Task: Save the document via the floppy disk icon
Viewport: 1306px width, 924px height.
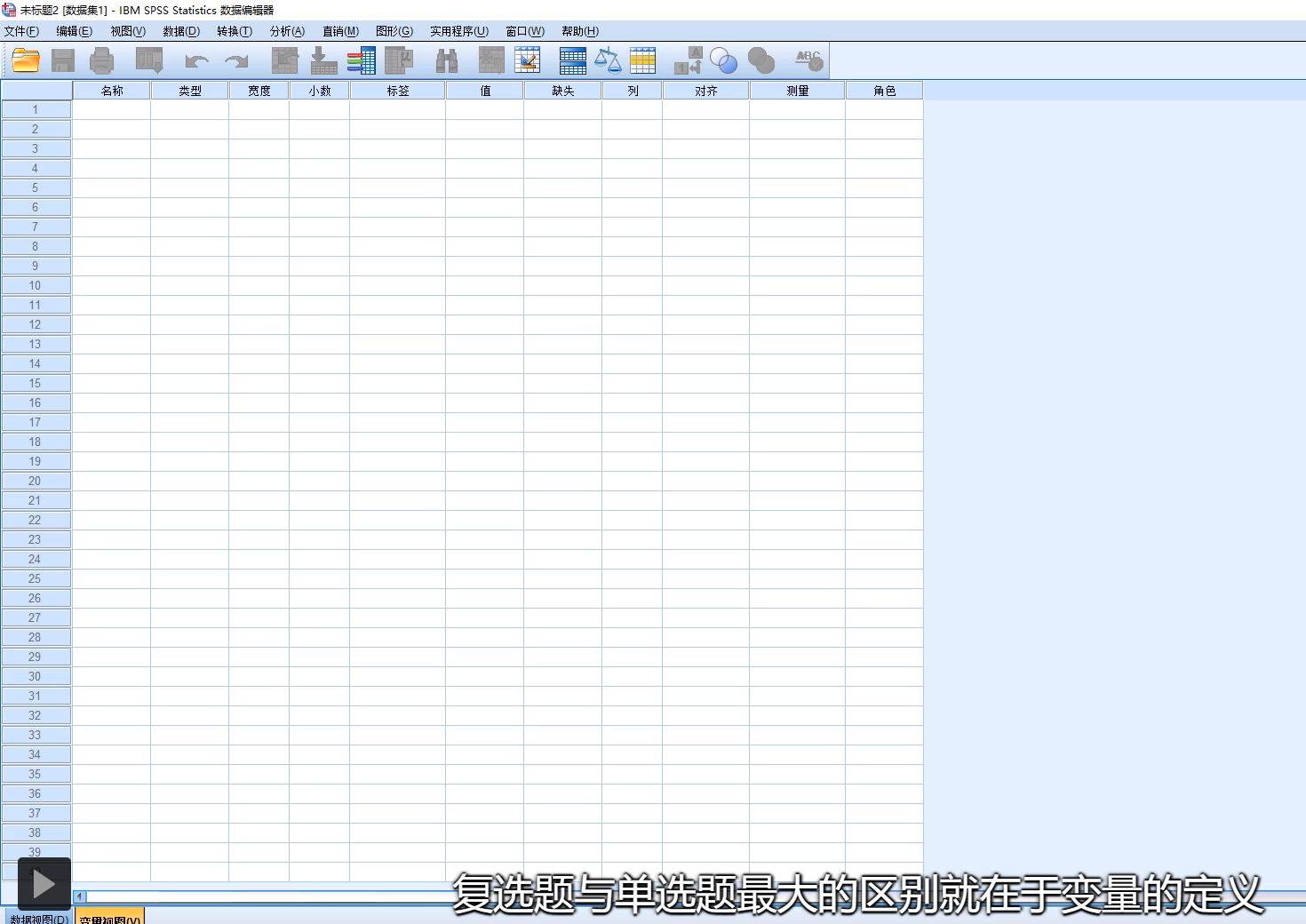Action: point(63,60)
